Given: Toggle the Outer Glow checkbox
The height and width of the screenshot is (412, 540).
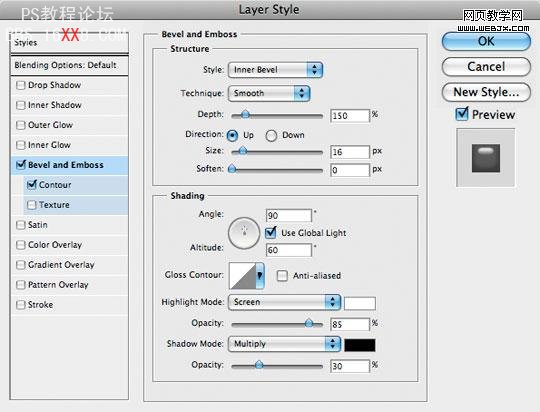Looking at the screenshot, I should tap(21, 125).
